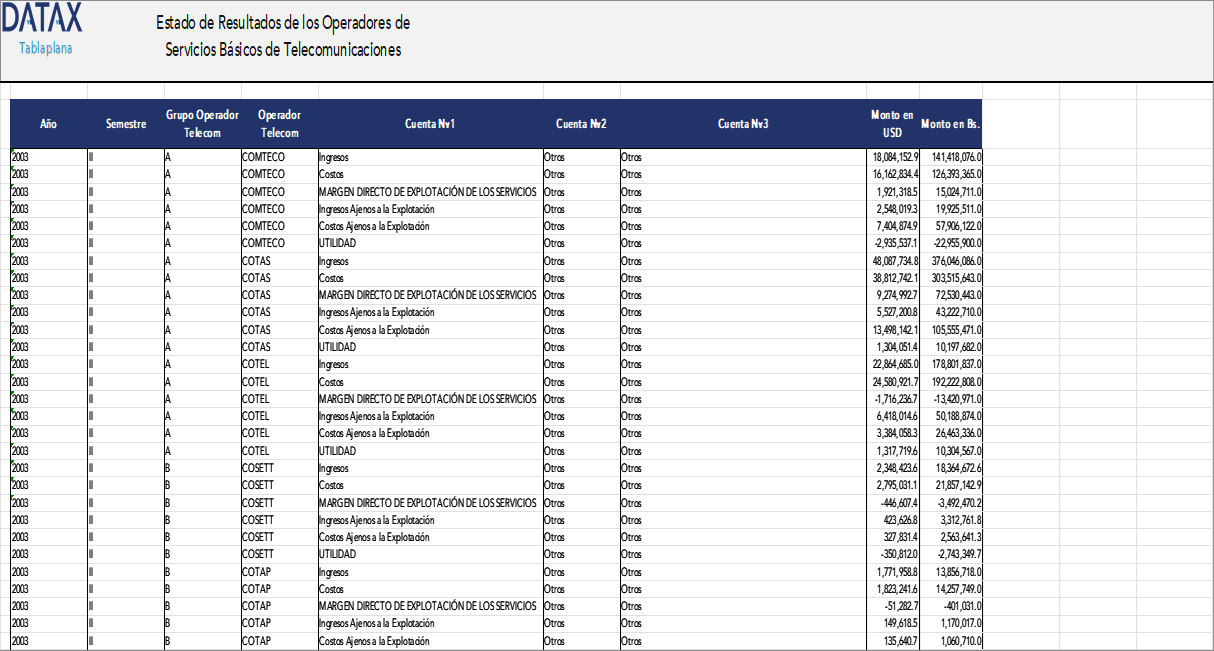Select MARGEN DIRECTO cell in the 9,274,992.7 row
This screenshot has width=1214, height=651.
pos(430,295)
